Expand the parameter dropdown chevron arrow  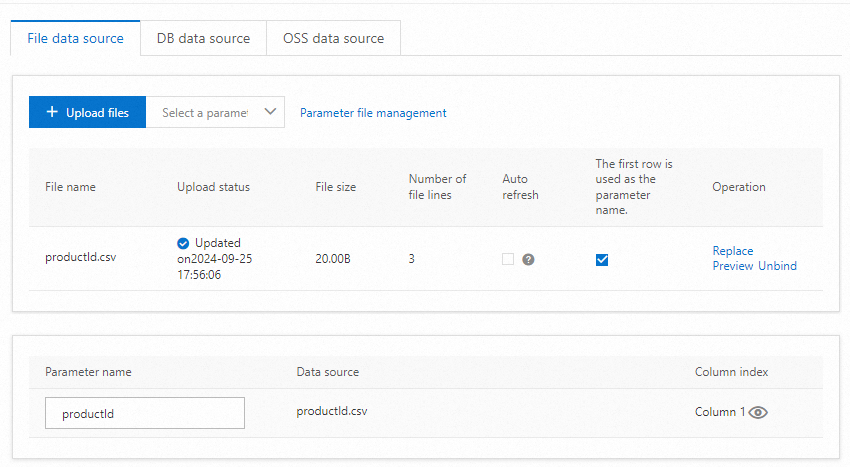[x=269, y=112]
